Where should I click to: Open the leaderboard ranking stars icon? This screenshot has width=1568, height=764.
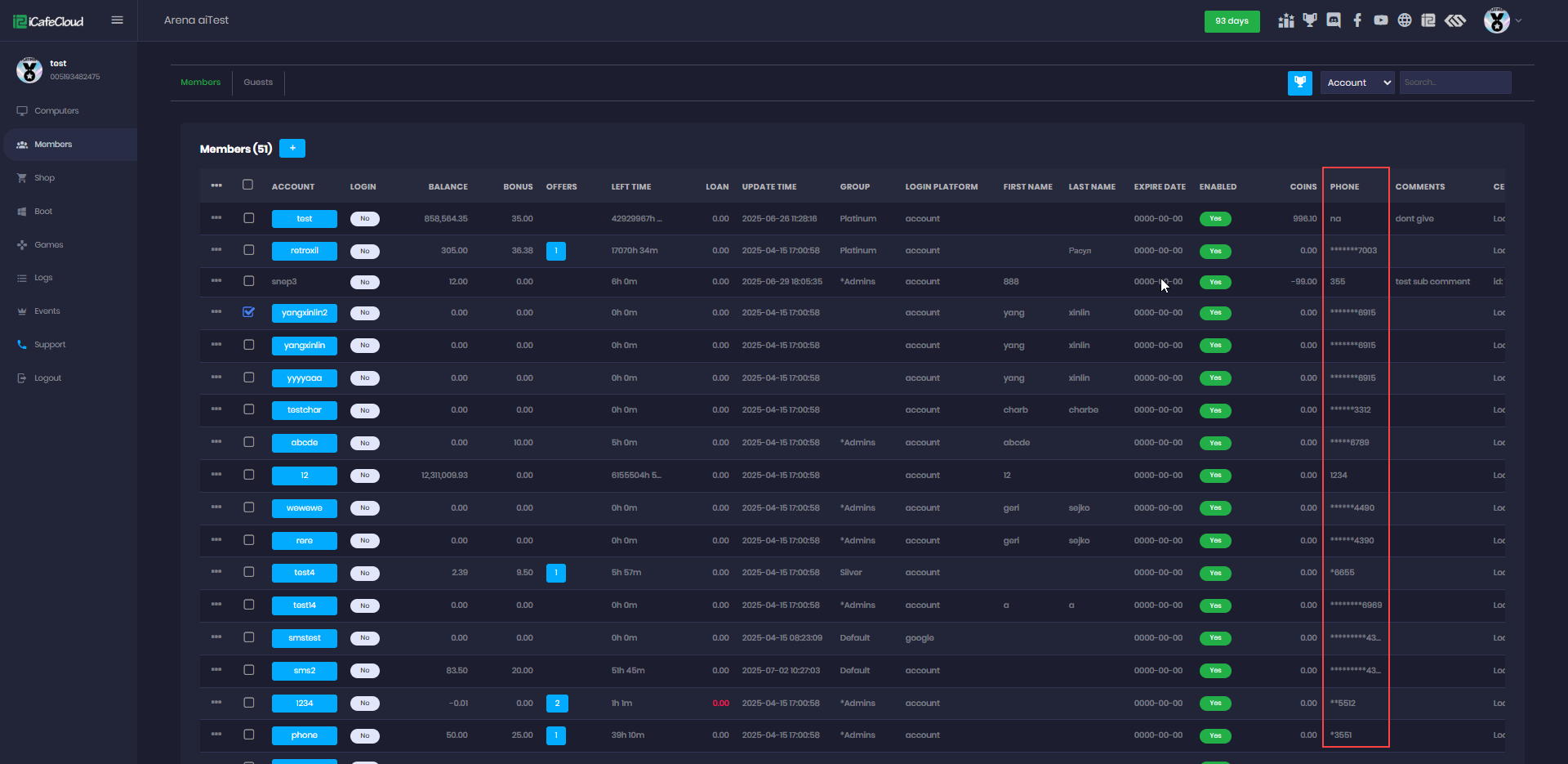tap(1286, 20)
